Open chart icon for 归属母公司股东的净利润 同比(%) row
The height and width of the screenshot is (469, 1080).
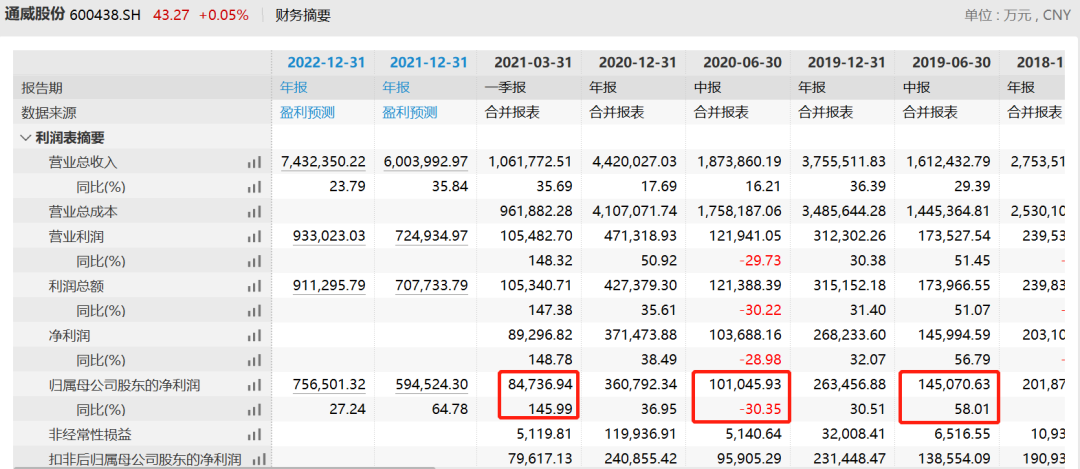click(254, 410)
